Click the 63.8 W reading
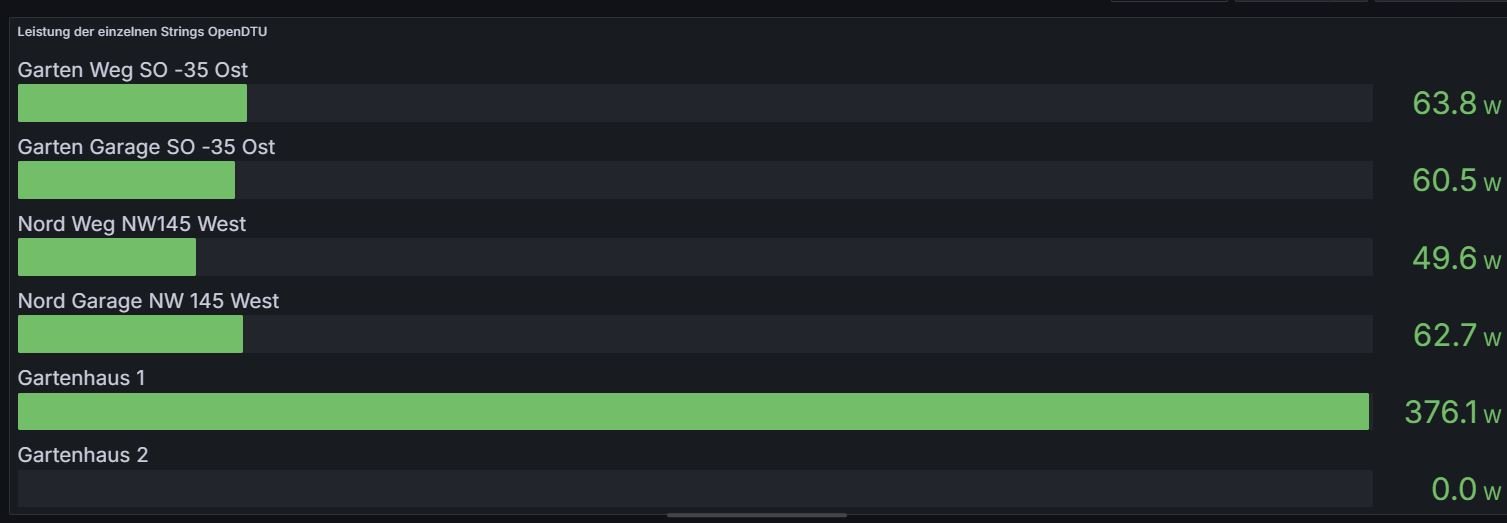 click(x=1455, y=103)
